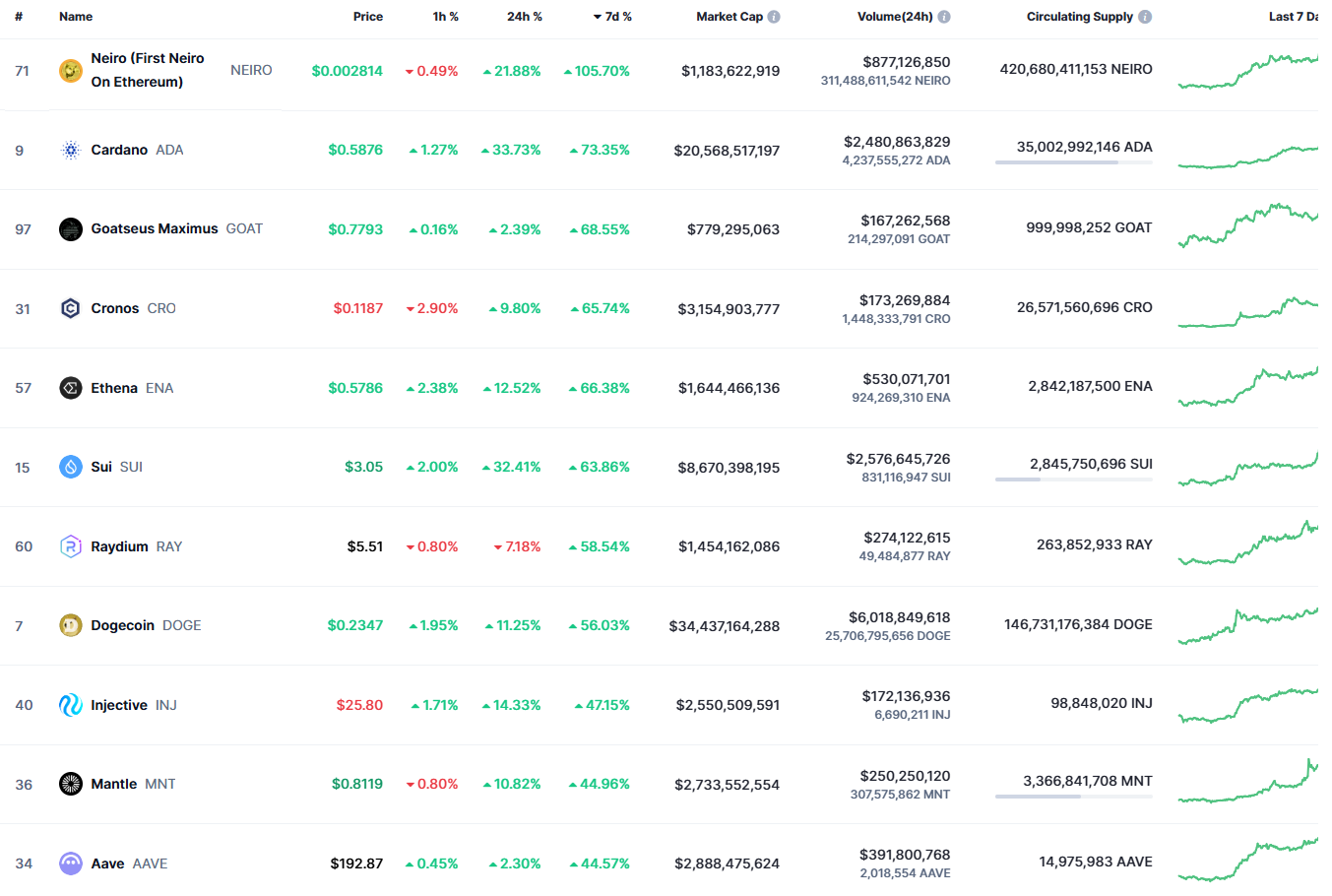Sort the table by 24h %
The width and height of the screenshot is (1332, 896).
tap(525, 17)
